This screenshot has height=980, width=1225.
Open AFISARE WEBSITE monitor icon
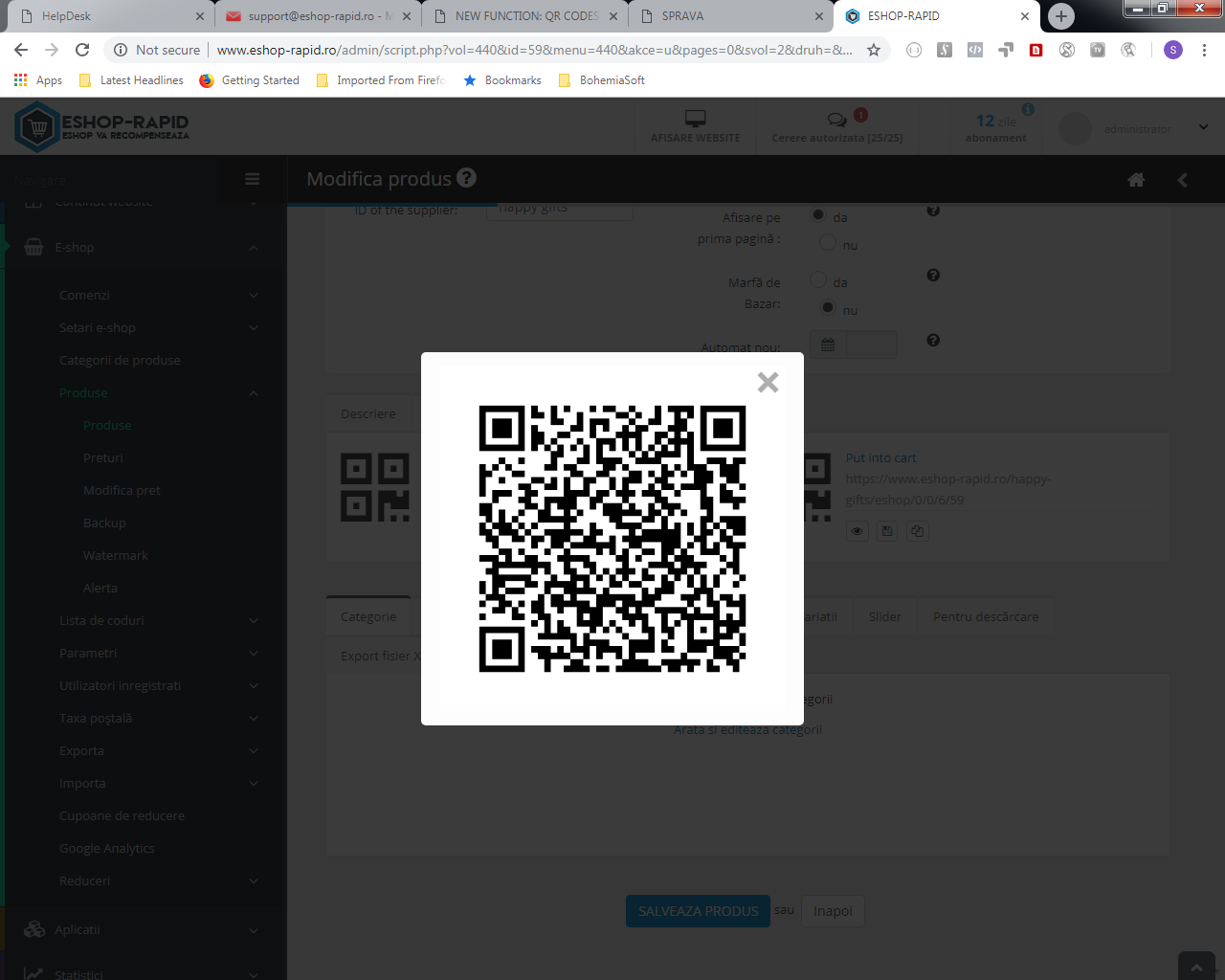click(696, 119)
